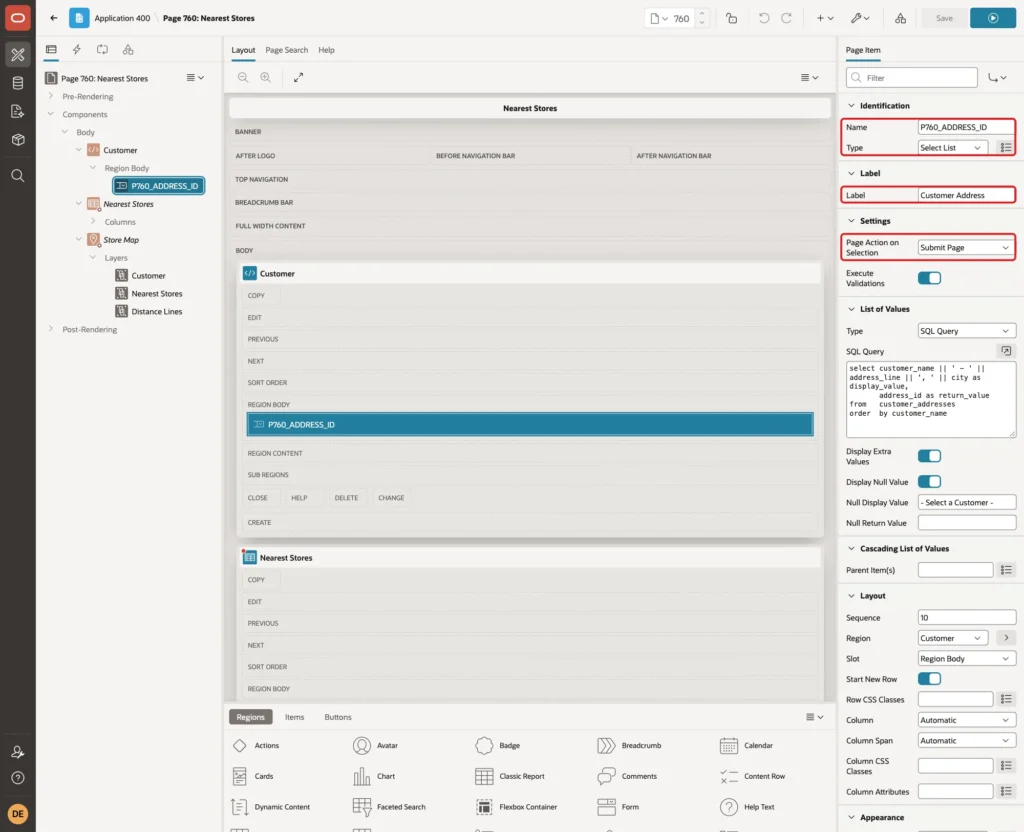The width and height of the screenshot is (1024, 832).
Task: Select the Items gallery tab
Action: (x=295, y=717)
